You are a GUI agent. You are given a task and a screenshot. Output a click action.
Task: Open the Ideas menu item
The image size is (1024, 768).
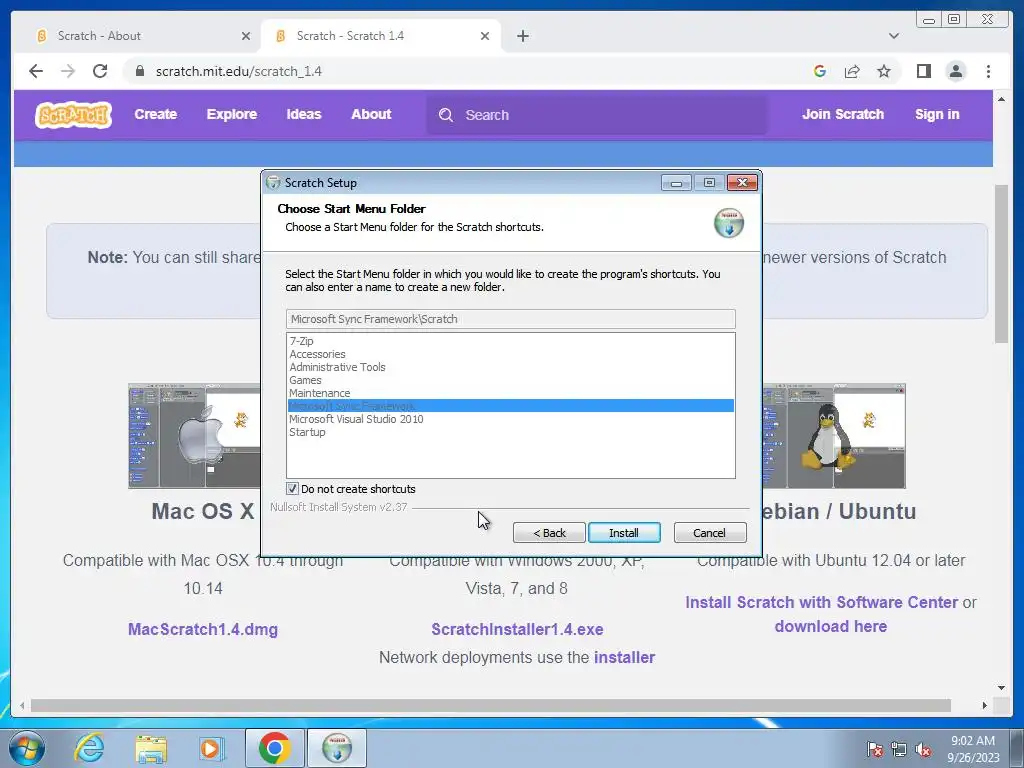[x=304, y=114]
